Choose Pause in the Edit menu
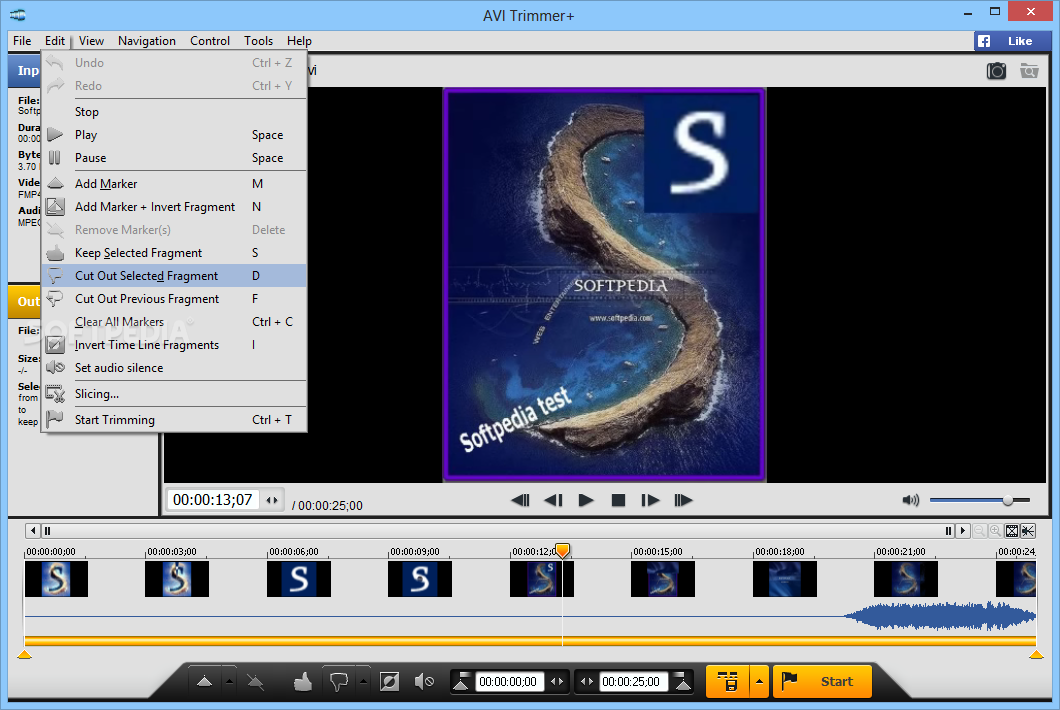Screen dimensions: 1060x710 point(174,158)
